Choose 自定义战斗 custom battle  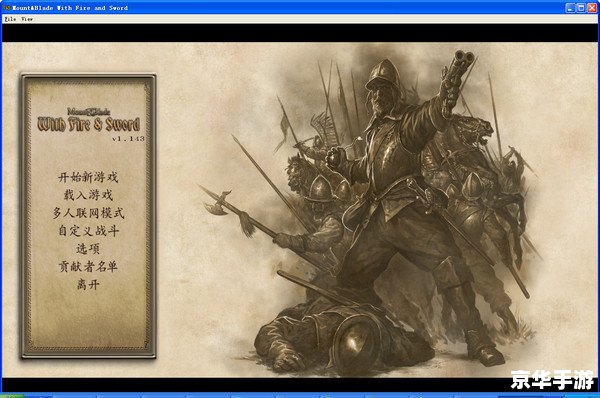[x=88, y=231]
